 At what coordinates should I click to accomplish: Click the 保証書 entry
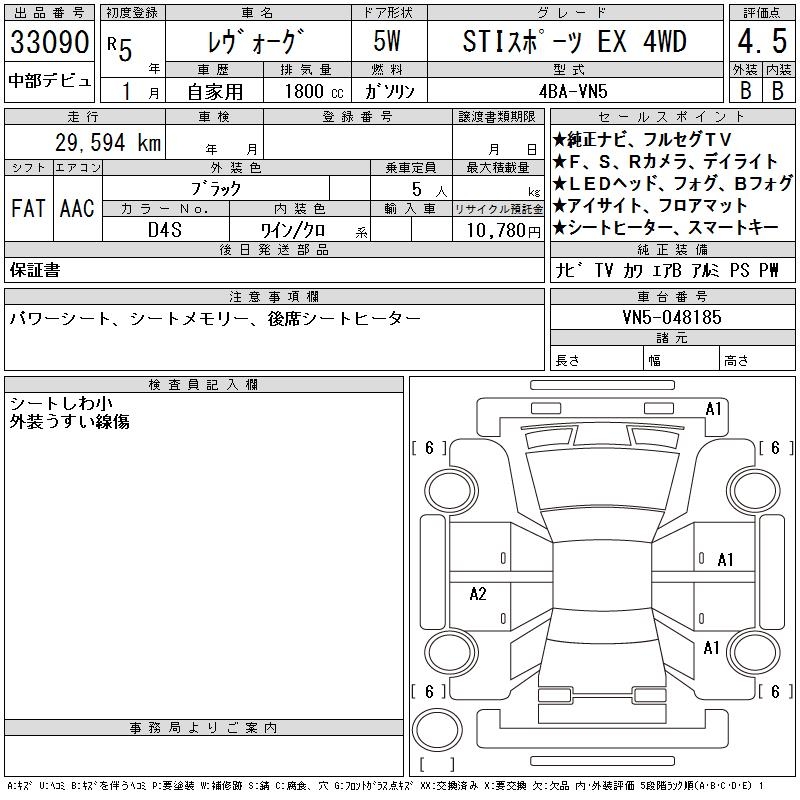[x=35, y=270]
